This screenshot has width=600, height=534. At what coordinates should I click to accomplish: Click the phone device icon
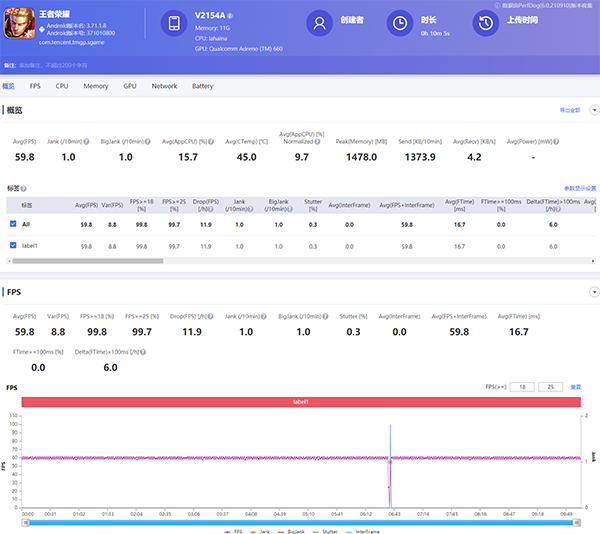(174, 24)
